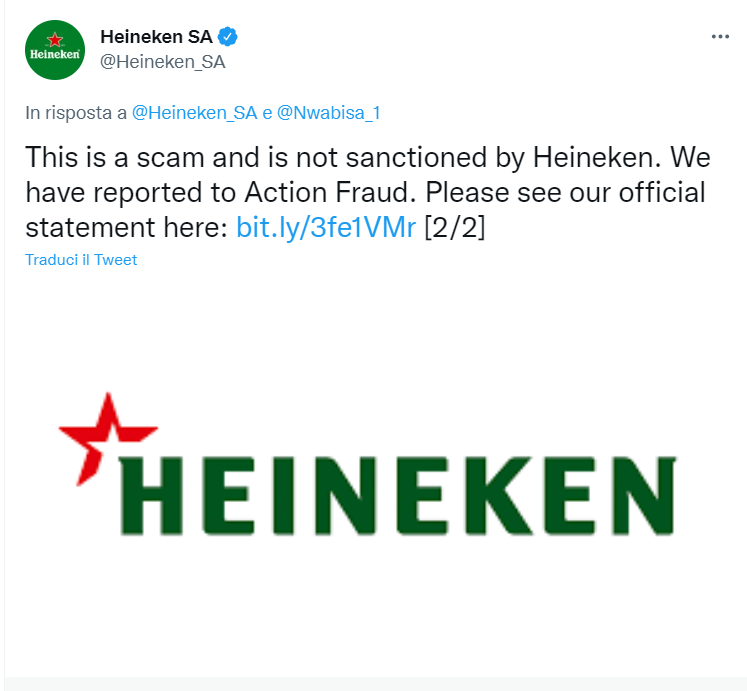Follow the bit.ly/3fe1VMr statement link
The height and width of the screenshot is (691, 747).
point(325,226)
